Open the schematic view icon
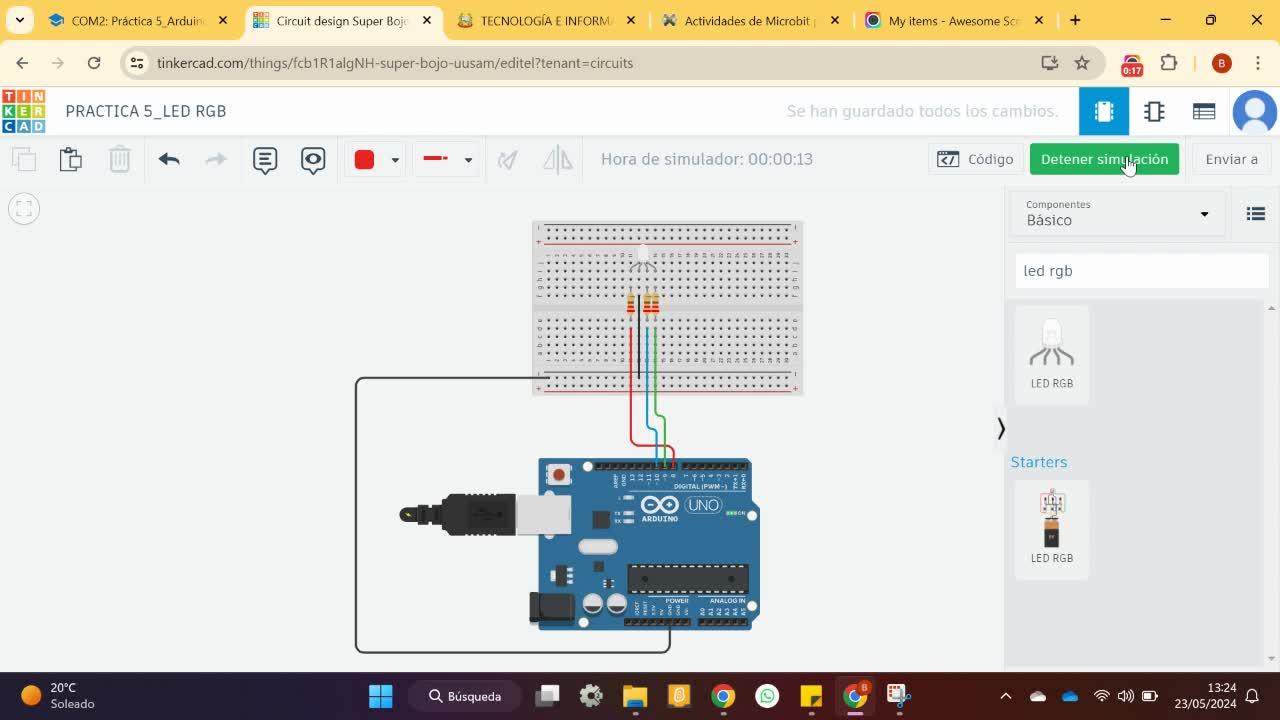 tap(1154, 111)
